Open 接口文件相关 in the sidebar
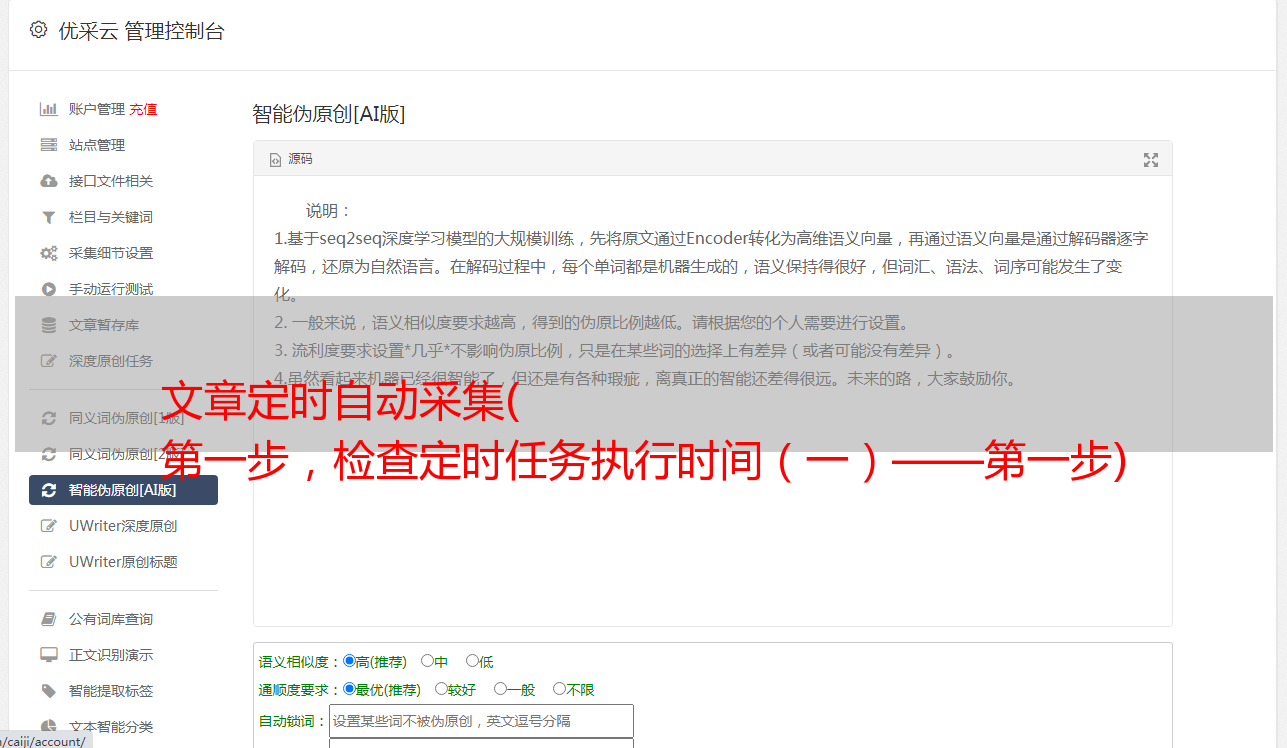Viewport: 1287px width, 748px height. (111, 181)
